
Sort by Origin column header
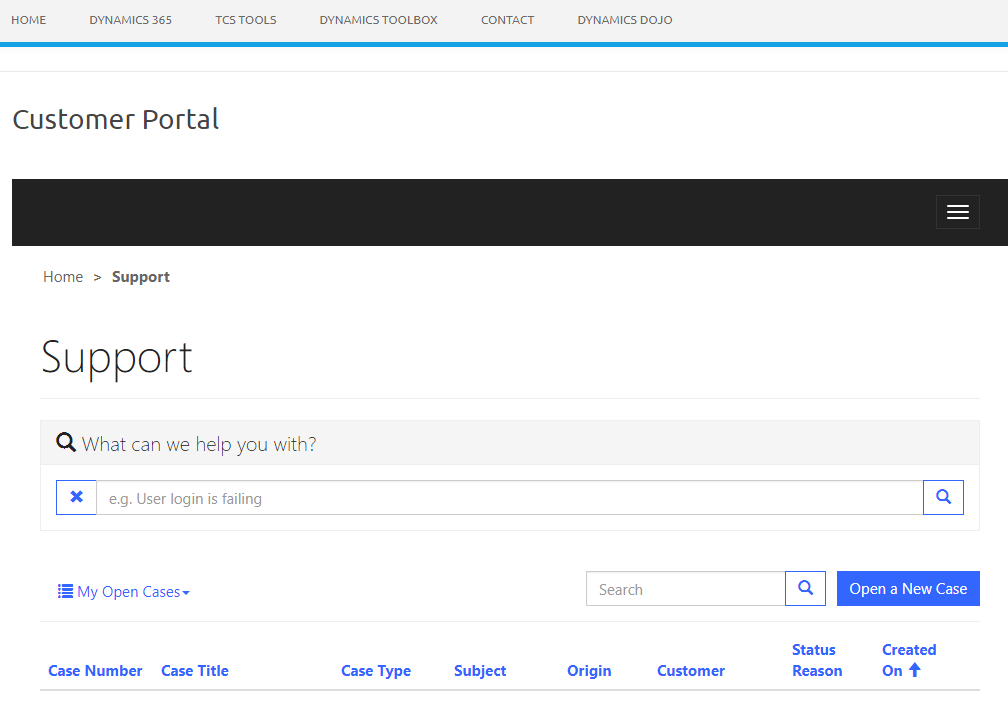click(589, 671)
